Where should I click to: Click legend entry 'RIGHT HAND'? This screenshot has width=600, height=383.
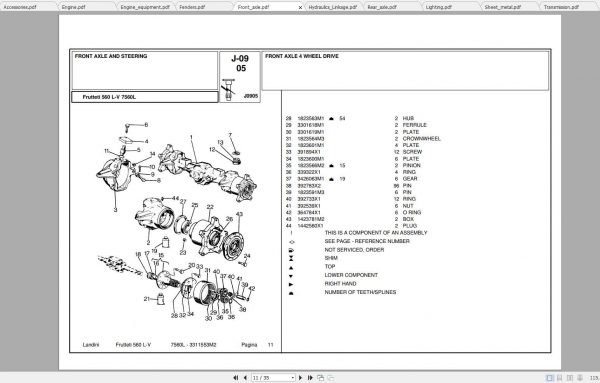tap(340, 284)
